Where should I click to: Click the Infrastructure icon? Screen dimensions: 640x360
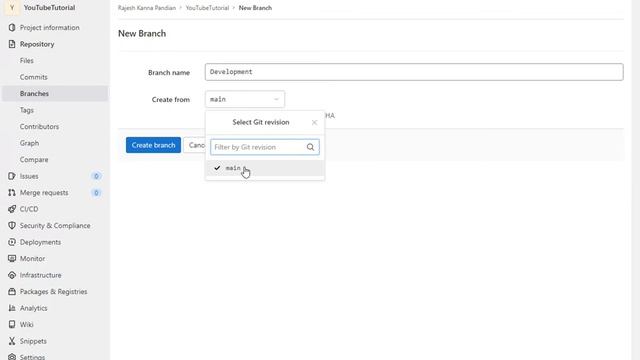(12, 275)
